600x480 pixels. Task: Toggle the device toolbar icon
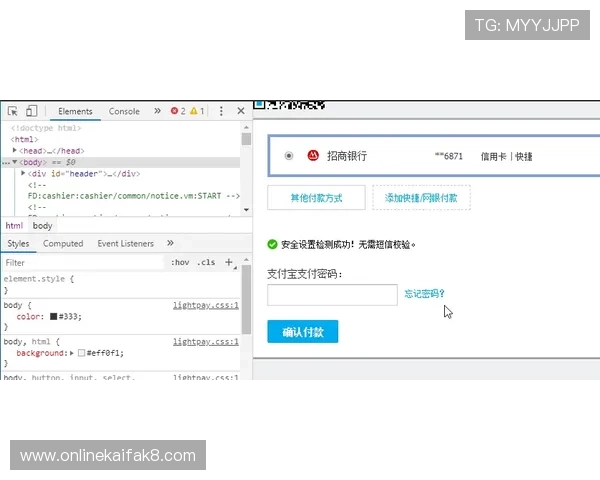pos(31,111)
